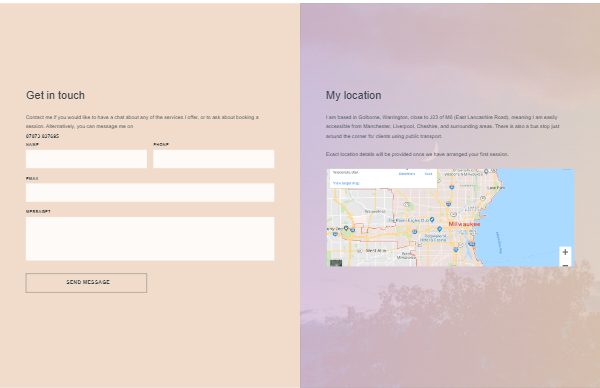The image size is (600, 388).
Task: Focus the Phone input field
Action: tap(214, 159)
